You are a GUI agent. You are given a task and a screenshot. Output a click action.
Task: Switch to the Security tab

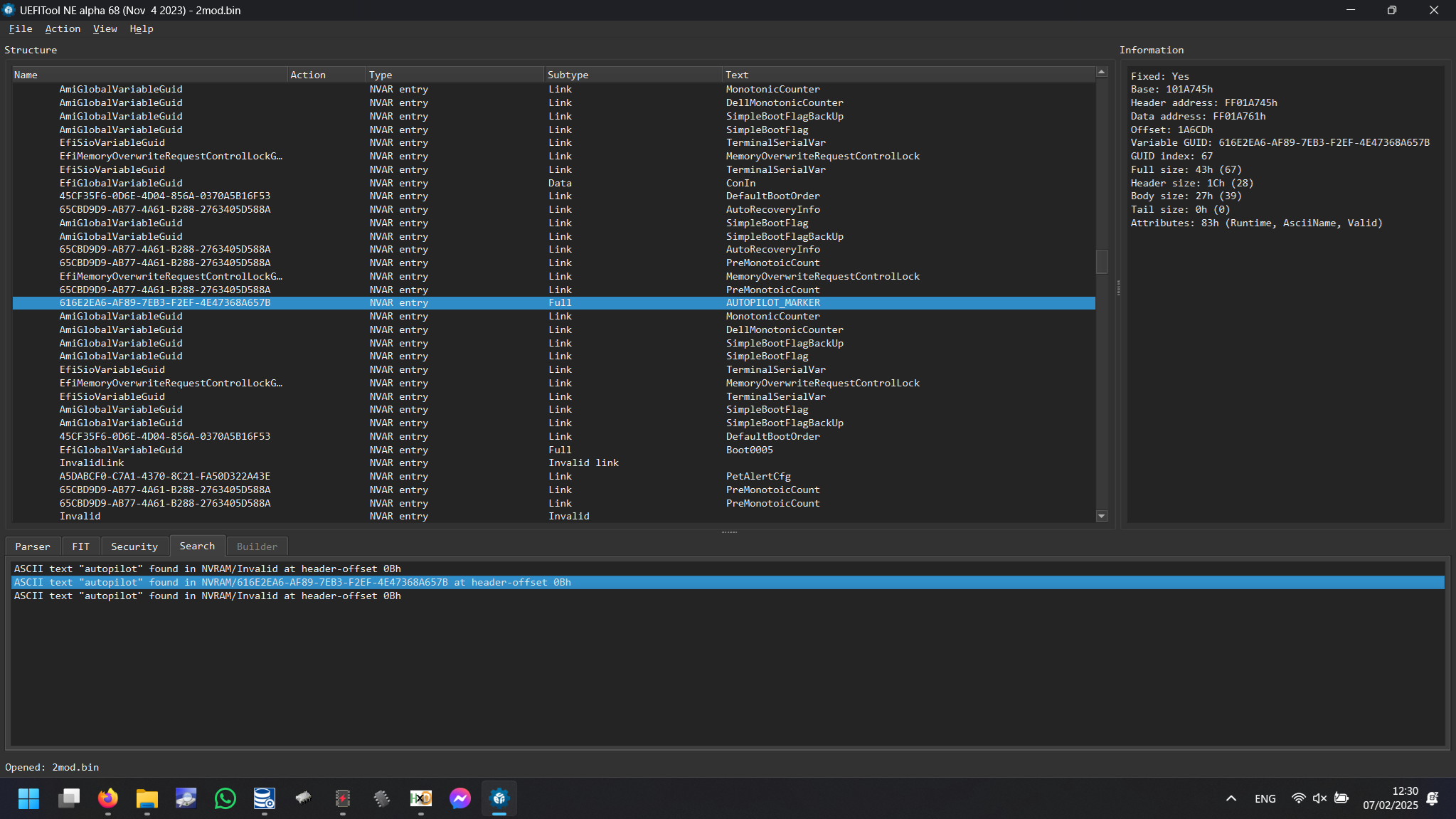(134, 546)
